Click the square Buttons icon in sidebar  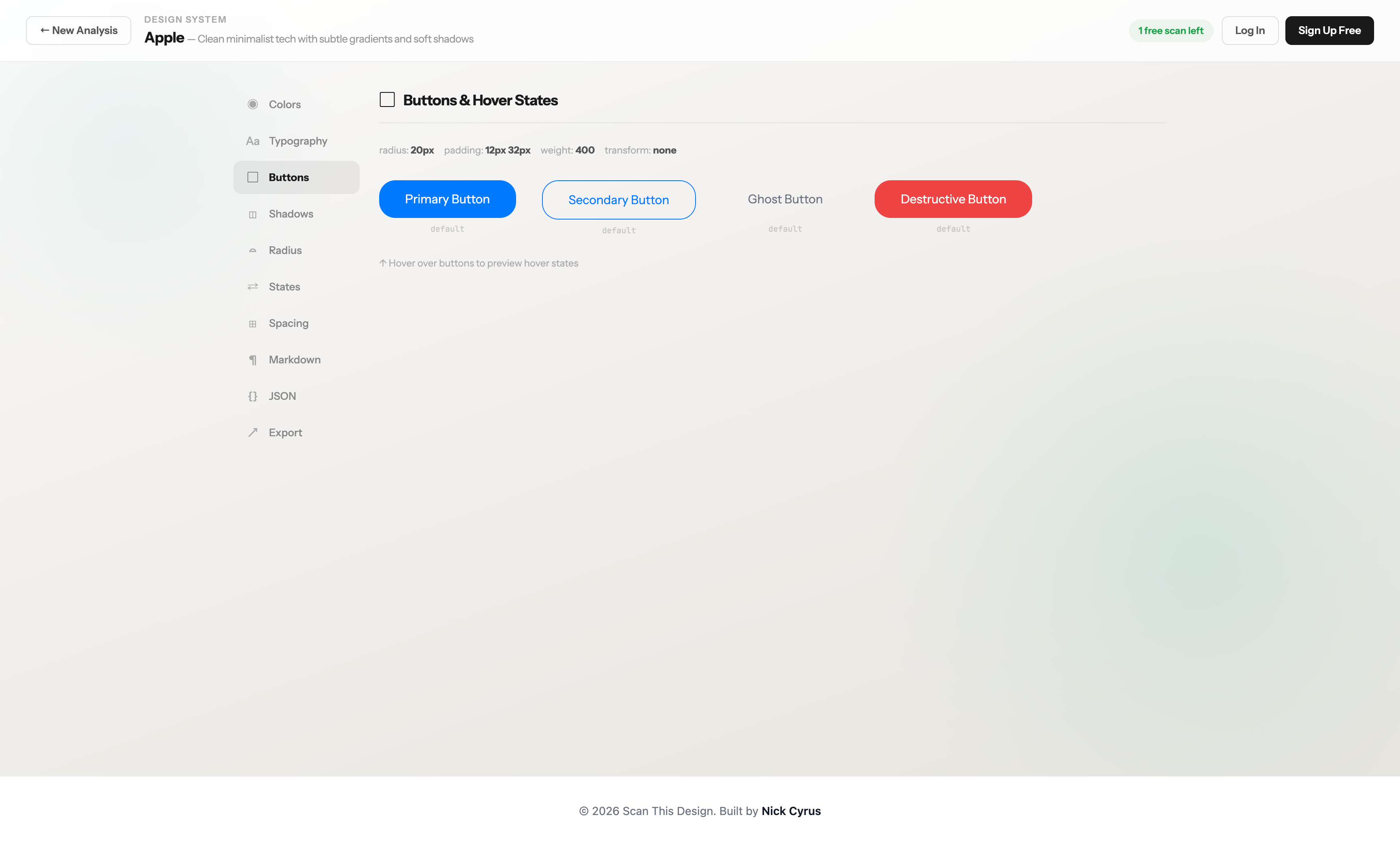click(x=253, y=177)
